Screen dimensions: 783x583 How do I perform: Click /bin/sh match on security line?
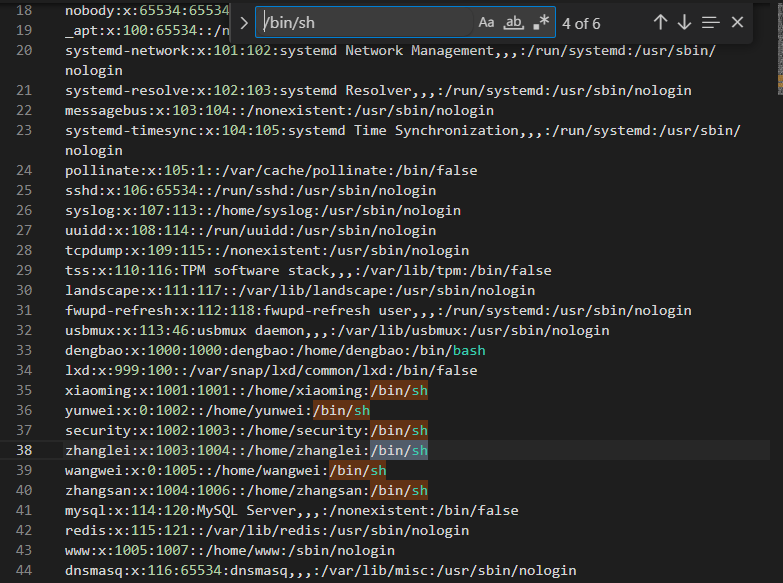pos(398,430)
